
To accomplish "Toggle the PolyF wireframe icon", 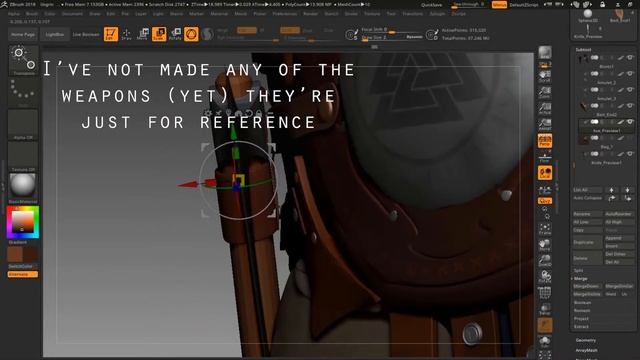I will (544, 293).
